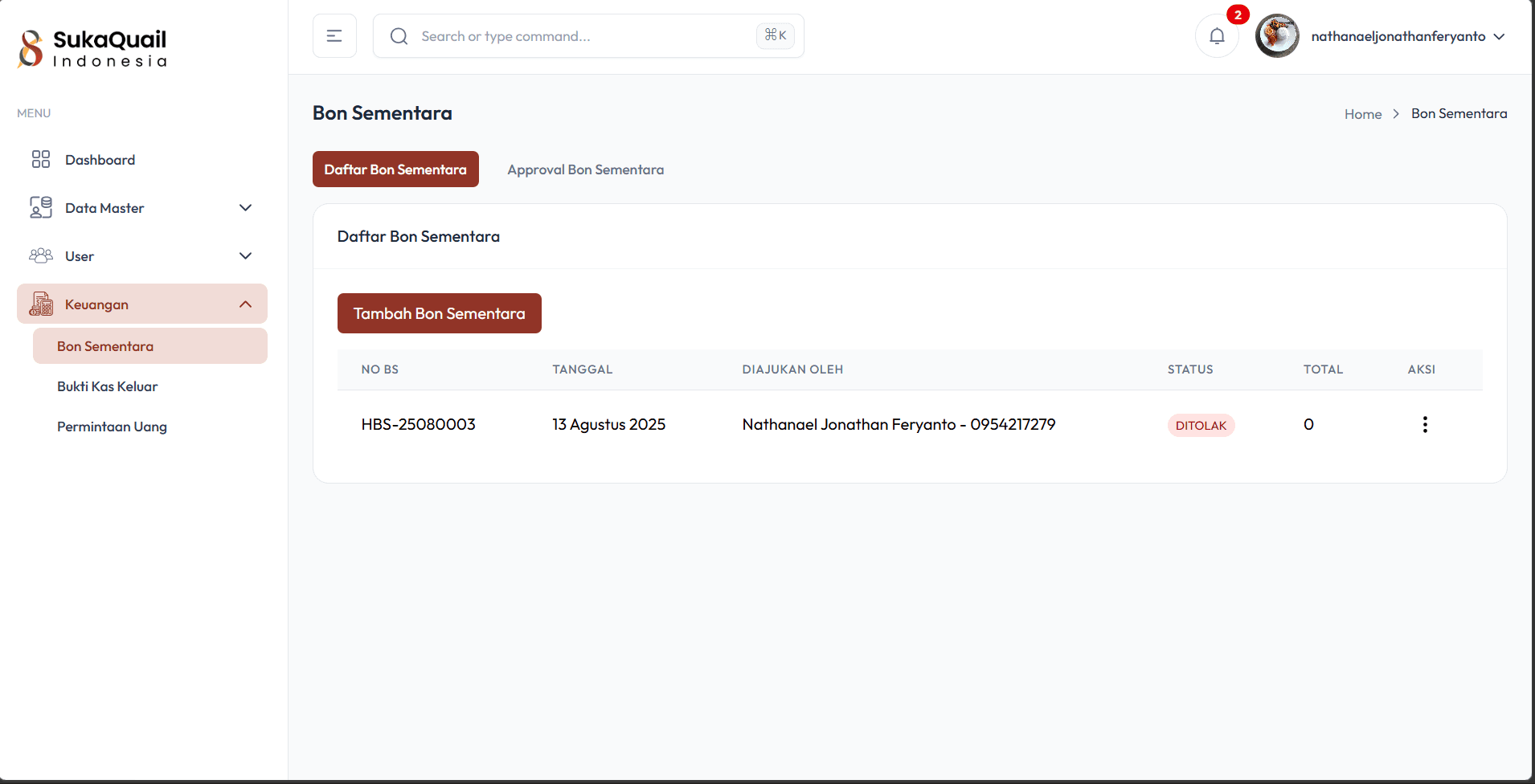This screenshot has height=784, width=1535.
Task: Collapse the Keuangan menu chevron
Action: click(246, 304)
